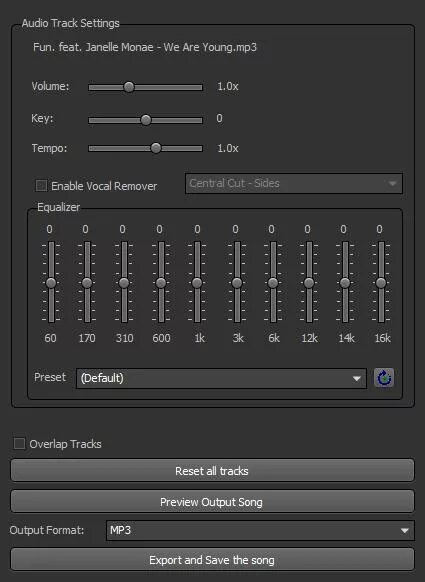Image resolution: width=425 pixels, height=582 pixels.
Task: Click the Tempo slider handle
Action: (x=156, y=148)
